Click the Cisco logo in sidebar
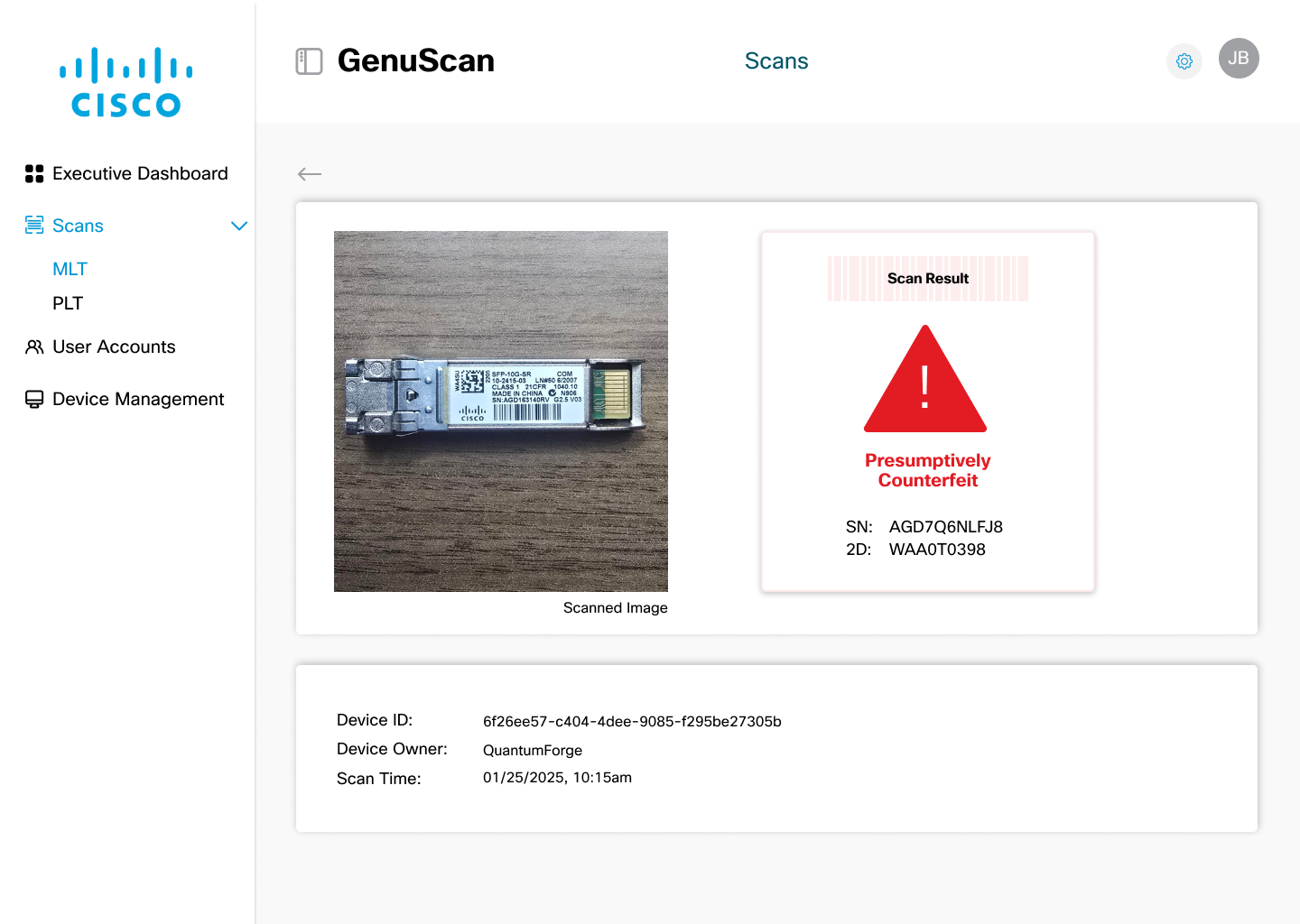 click(x=126, y=82)
